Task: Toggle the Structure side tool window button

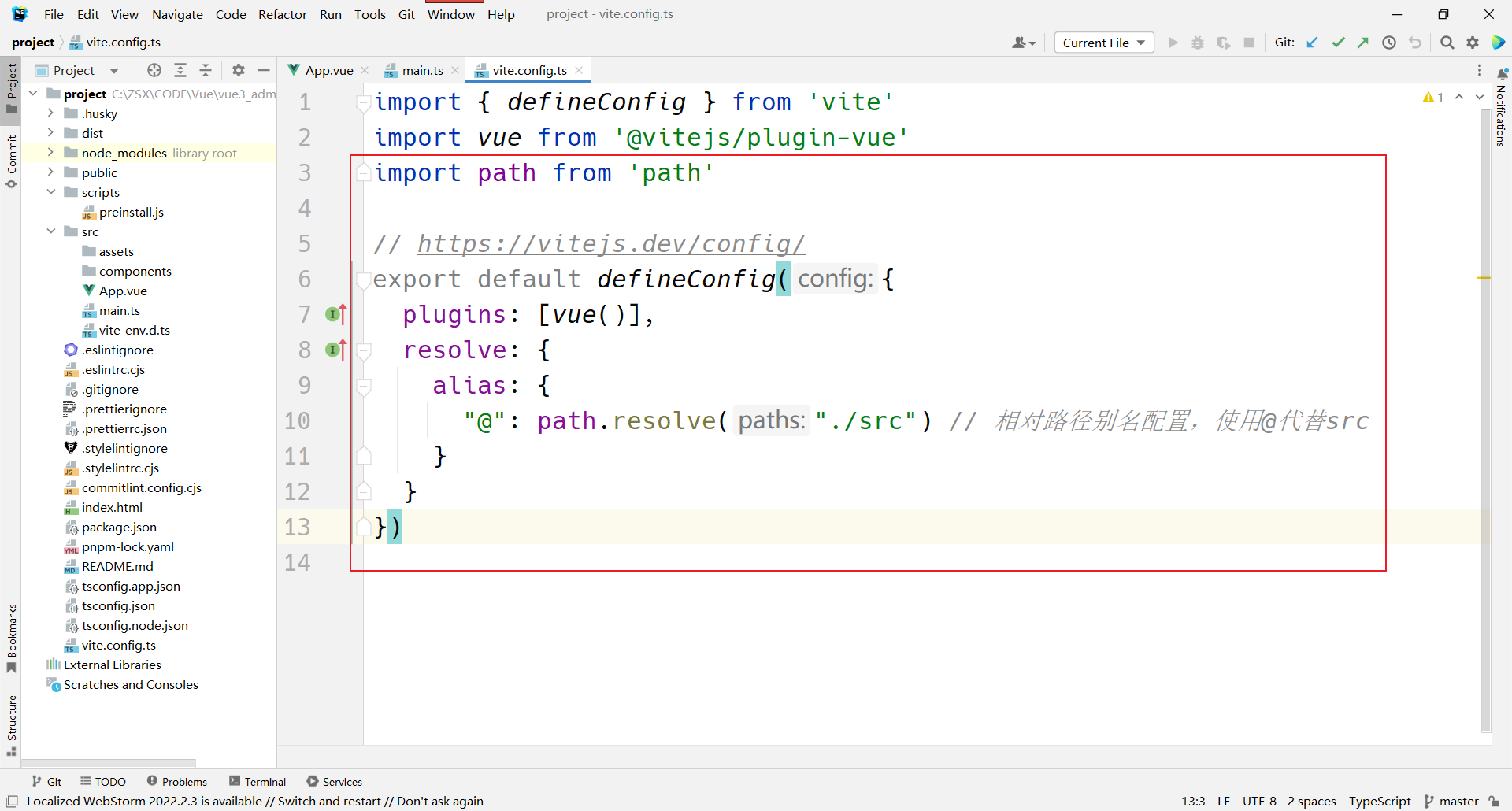Action: coord(11,725)
